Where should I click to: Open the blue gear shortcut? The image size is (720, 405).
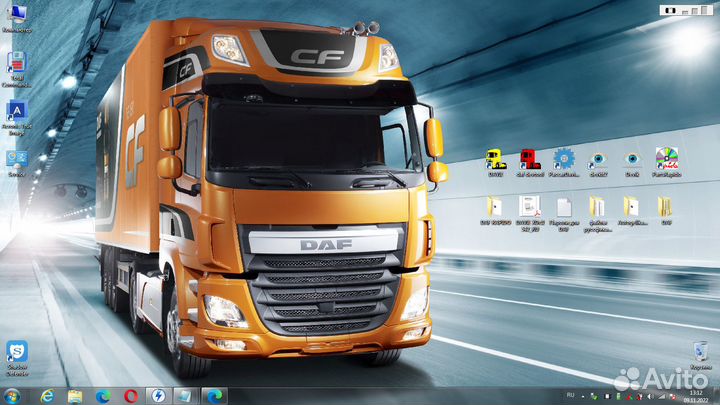coord(564,163)
